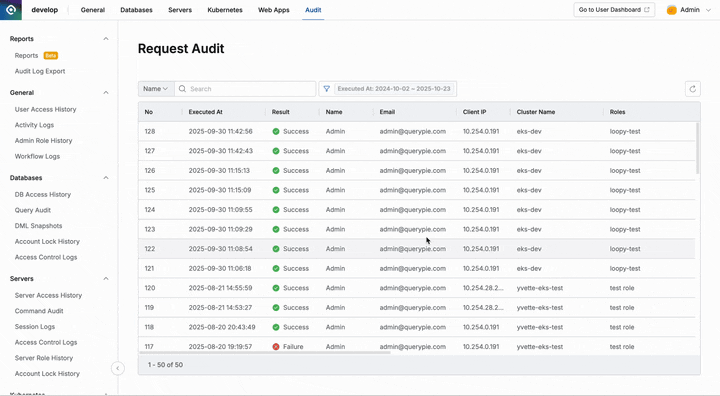Collapse the sidebar with arrow button
Viewport: 720px width, 396px height.
pyautogui.click(x=118, y=368)
